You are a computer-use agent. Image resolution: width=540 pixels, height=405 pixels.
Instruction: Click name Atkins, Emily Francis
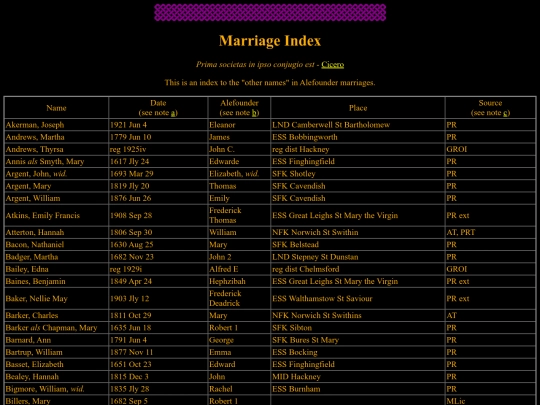[43, 216]
